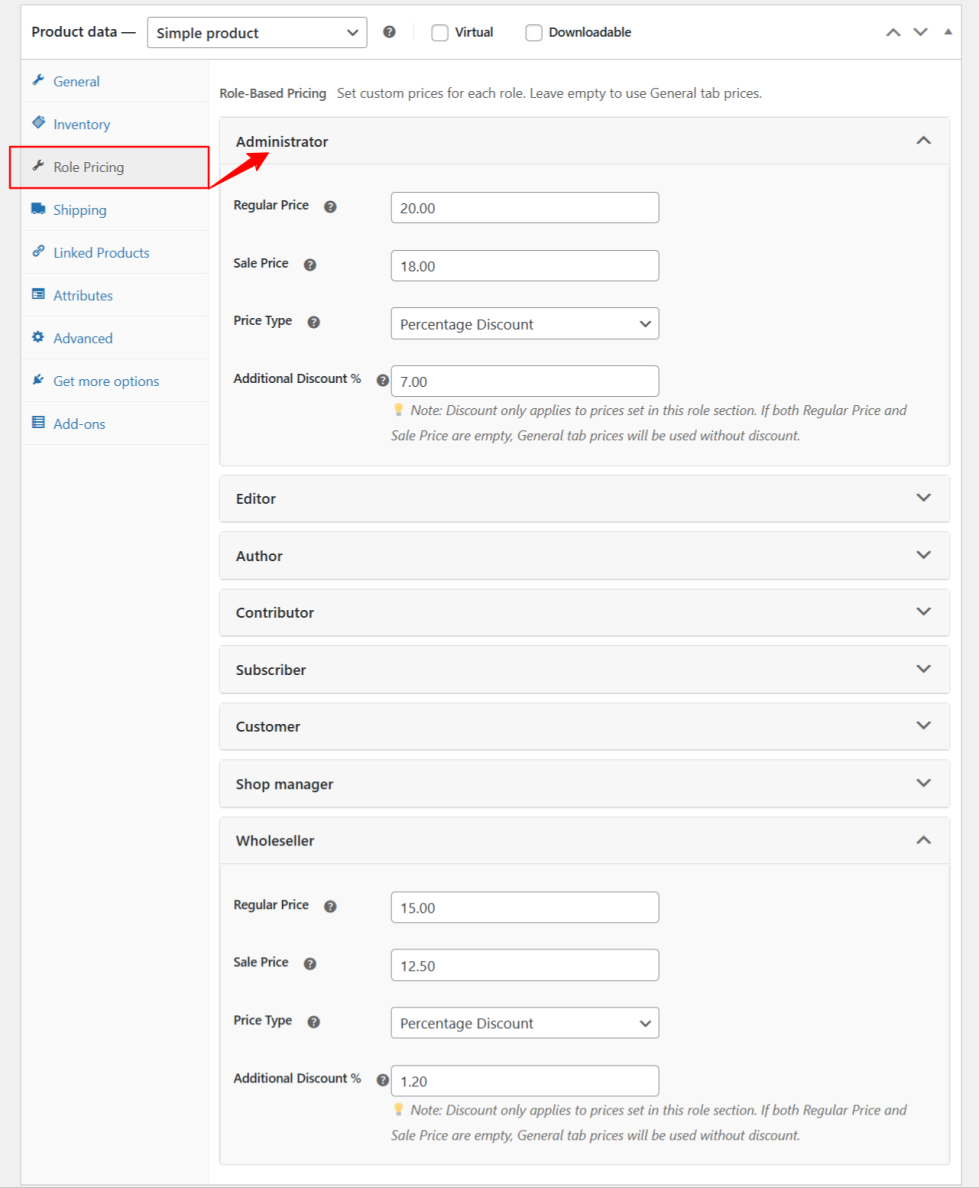Image resolution: width=979 pixels, height=1188 pixels.
Task: Click help icon beside Wholeseller Additional Discount
Action: (382, 1080)
